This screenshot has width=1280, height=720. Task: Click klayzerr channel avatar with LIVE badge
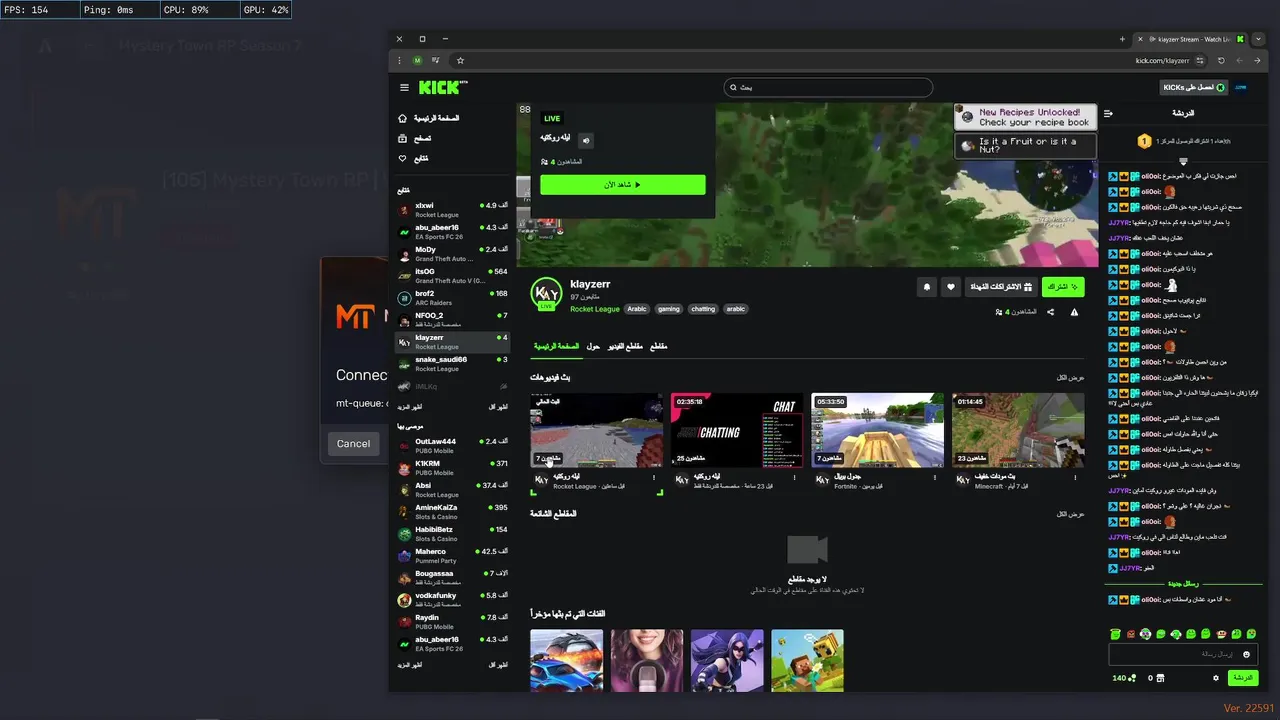point(546,294)
